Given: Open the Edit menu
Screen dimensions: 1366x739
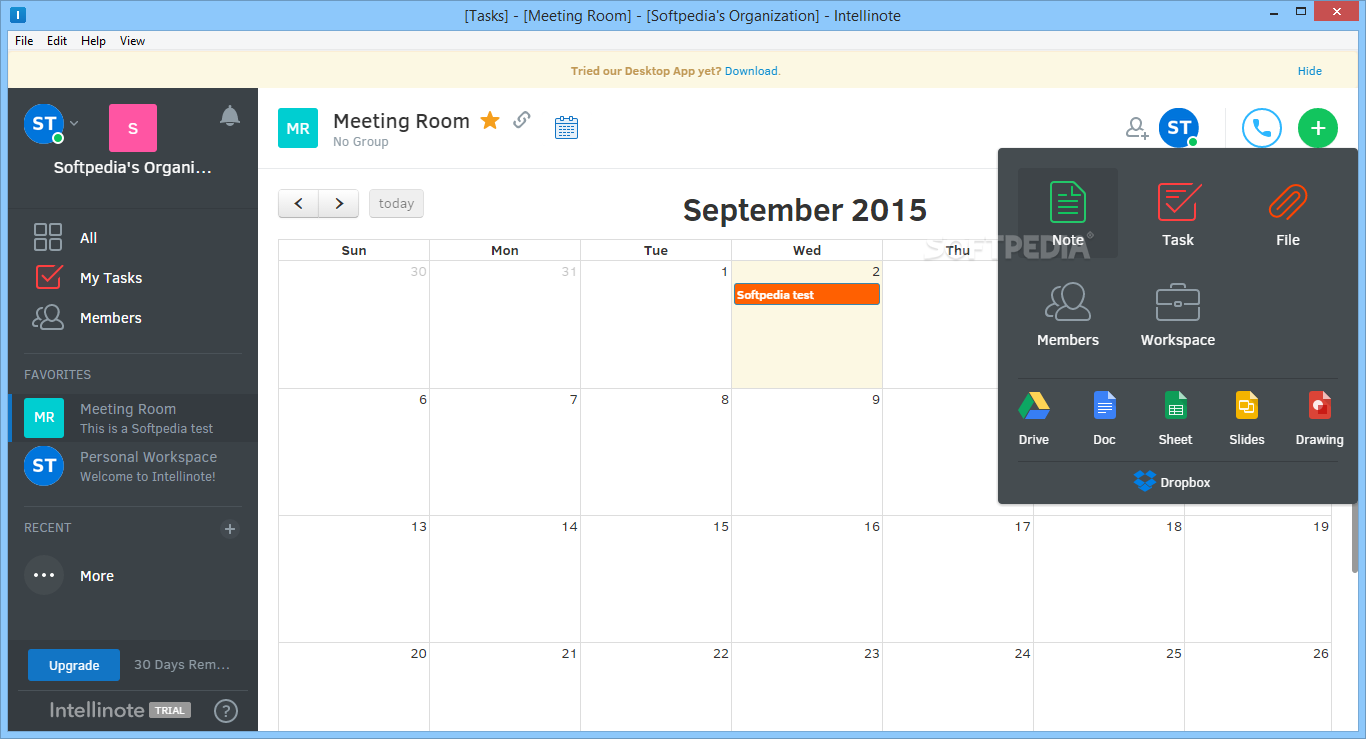Looking at the screenshot, I should coord(57,41).
